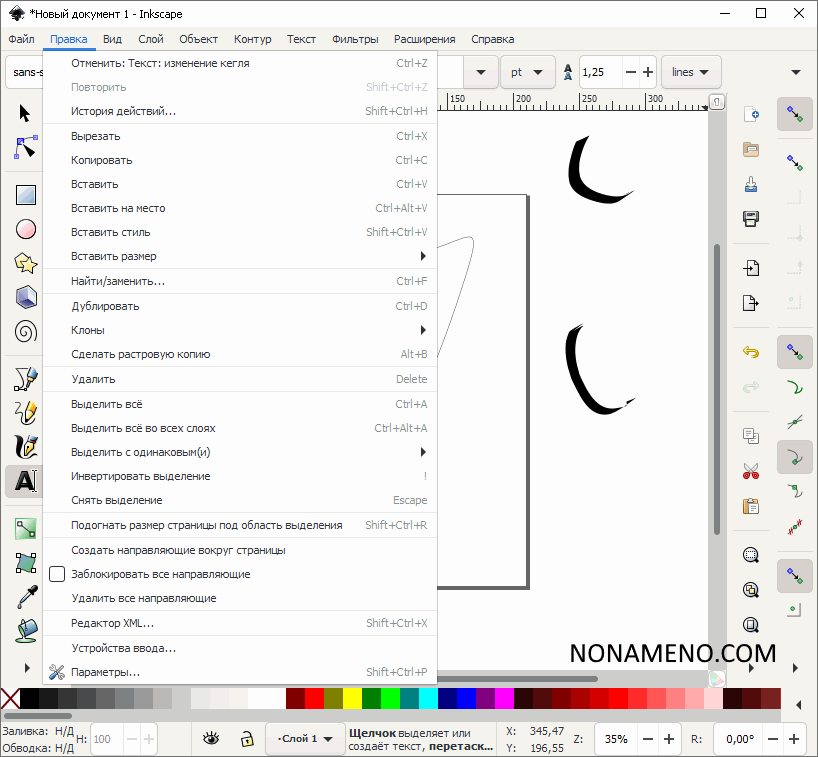Increase zoom with the plus stepper
Image resolution: width=818 pixels, height=757 pixels.
point(668,739)
